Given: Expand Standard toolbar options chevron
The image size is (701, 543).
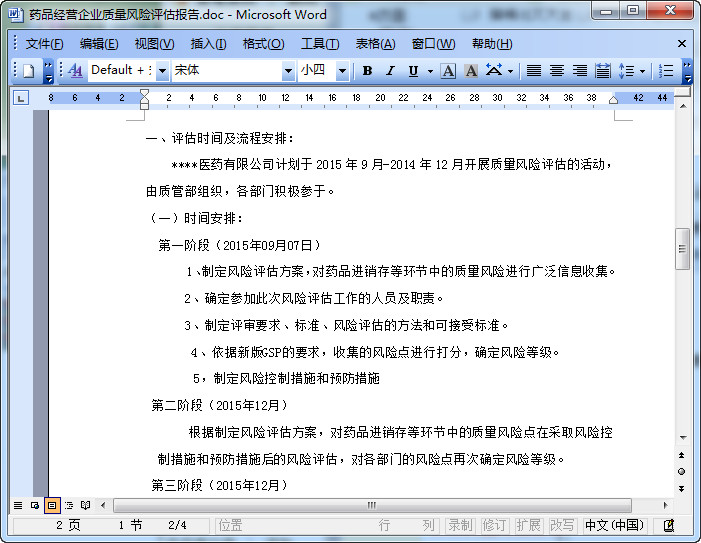Looking at the screenshot, I should [x=49, y=72].
